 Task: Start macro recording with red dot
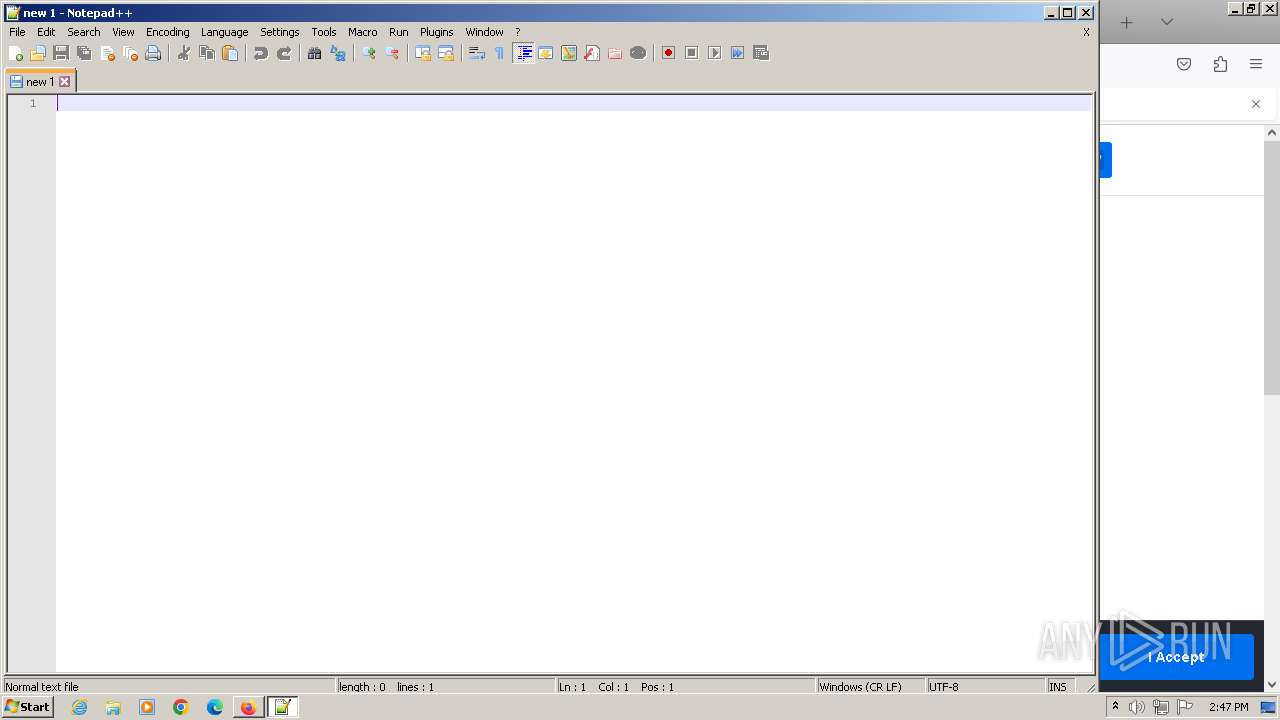[x=669, y=53]
